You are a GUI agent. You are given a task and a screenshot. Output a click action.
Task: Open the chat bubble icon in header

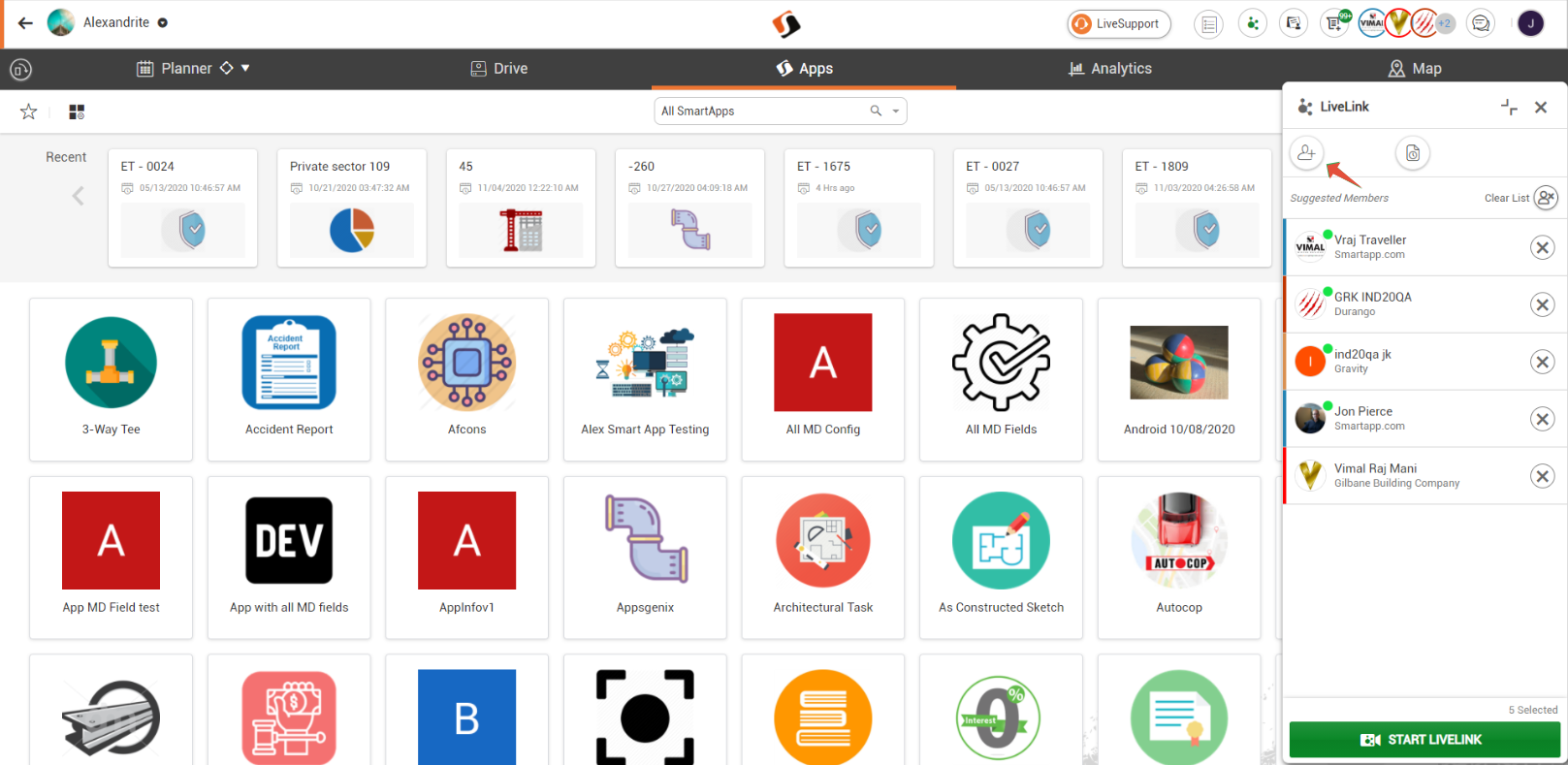1481,23
